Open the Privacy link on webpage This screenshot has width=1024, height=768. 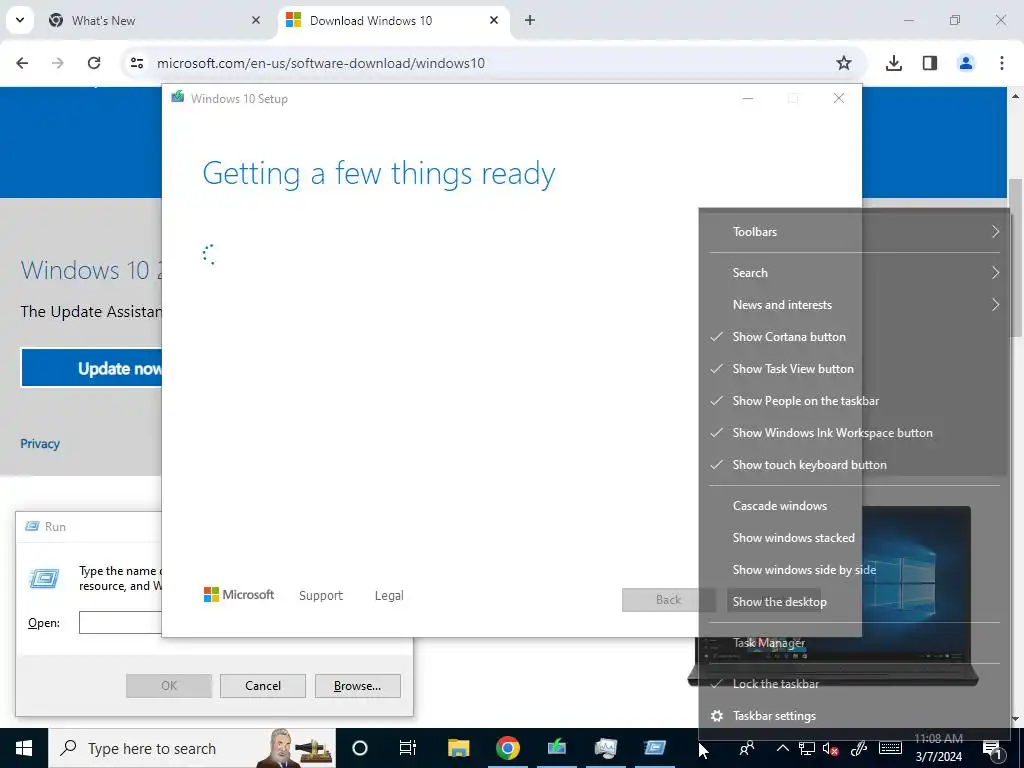(x=40, y=444)
